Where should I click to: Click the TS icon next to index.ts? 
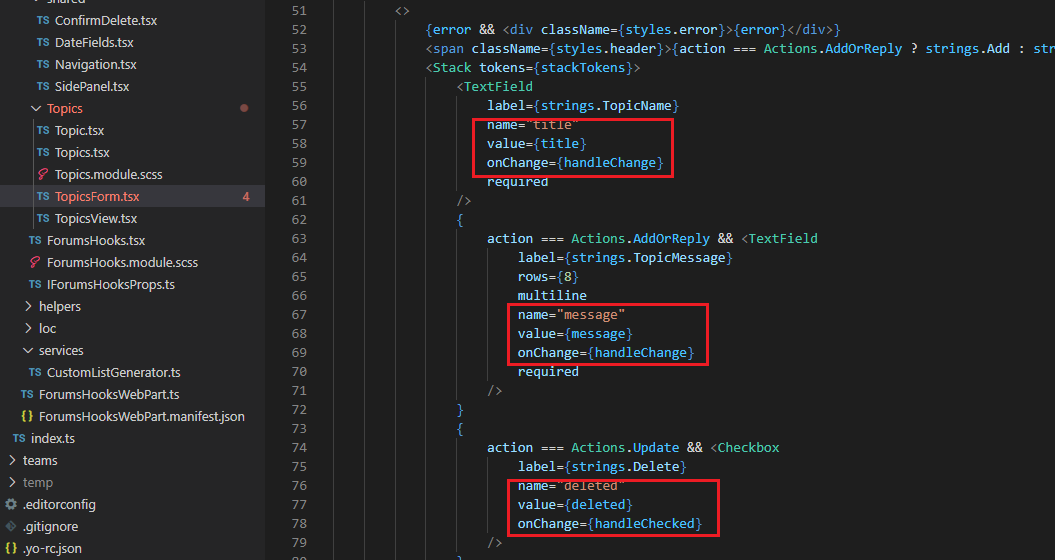tap(19, 439)
